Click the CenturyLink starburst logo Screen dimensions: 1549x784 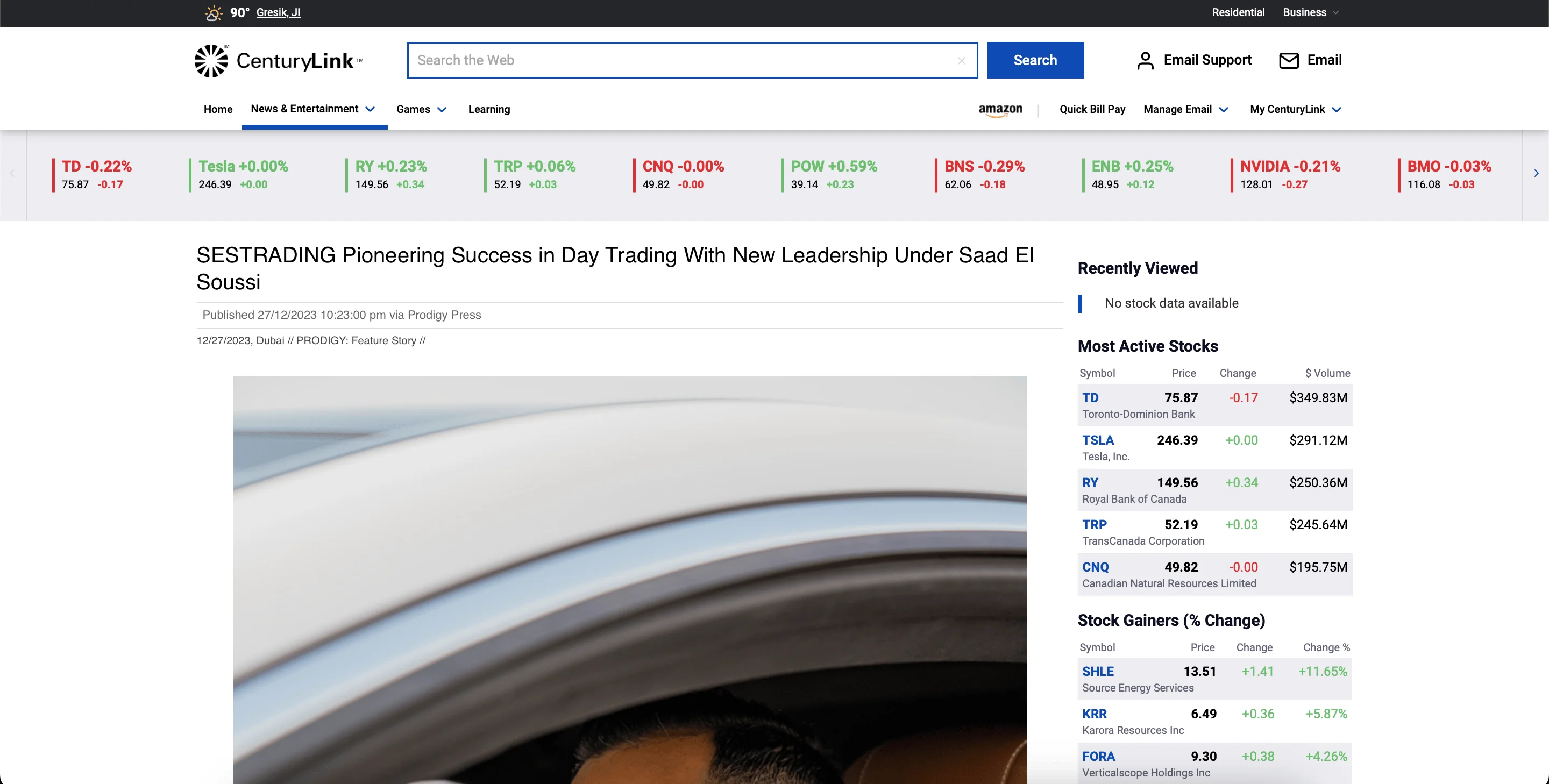211,61
